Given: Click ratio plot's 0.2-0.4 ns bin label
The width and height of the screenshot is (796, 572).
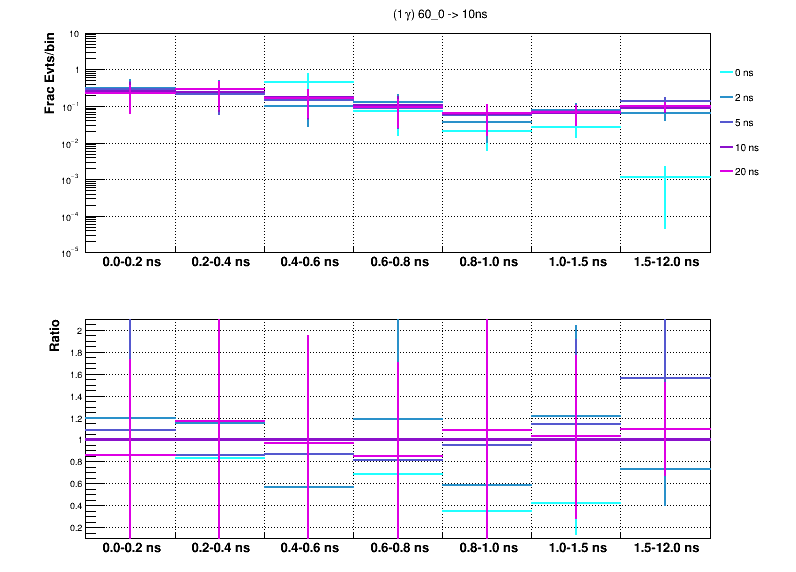Looking at the screenshot, I should 220,549.
